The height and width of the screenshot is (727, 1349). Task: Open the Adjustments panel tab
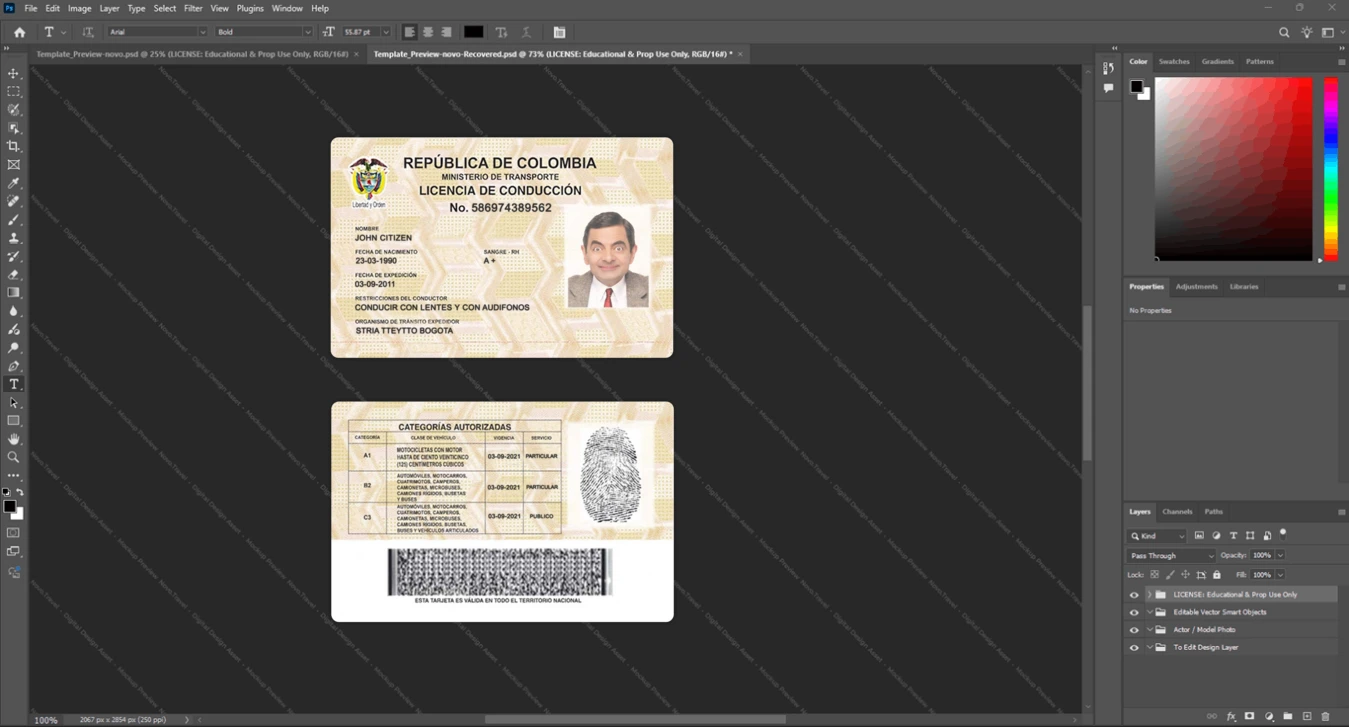point(1196,286)
